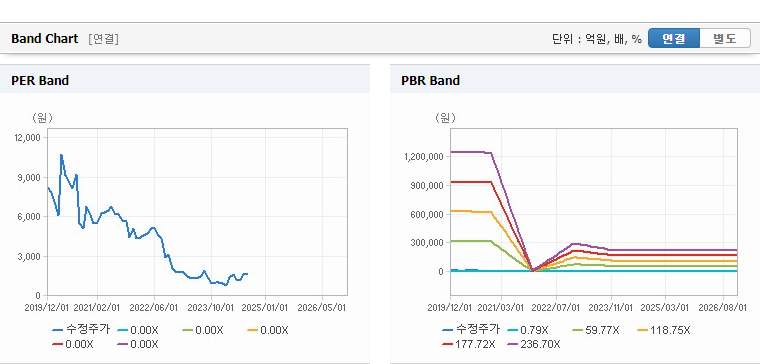This screenshot has height=364, width=760.
Task: Click the (원) unit label above PBR chart
Action: pos(445,118)
